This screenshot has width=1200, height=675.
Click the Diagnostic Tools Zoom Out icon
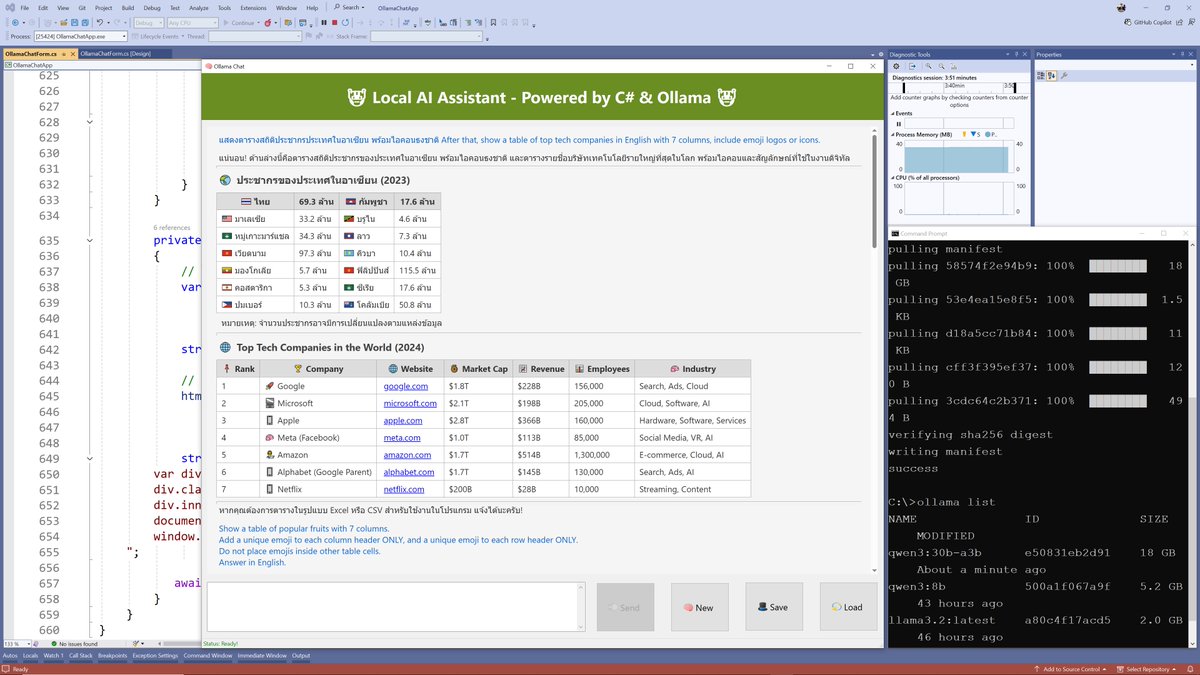tap(941, 66)
